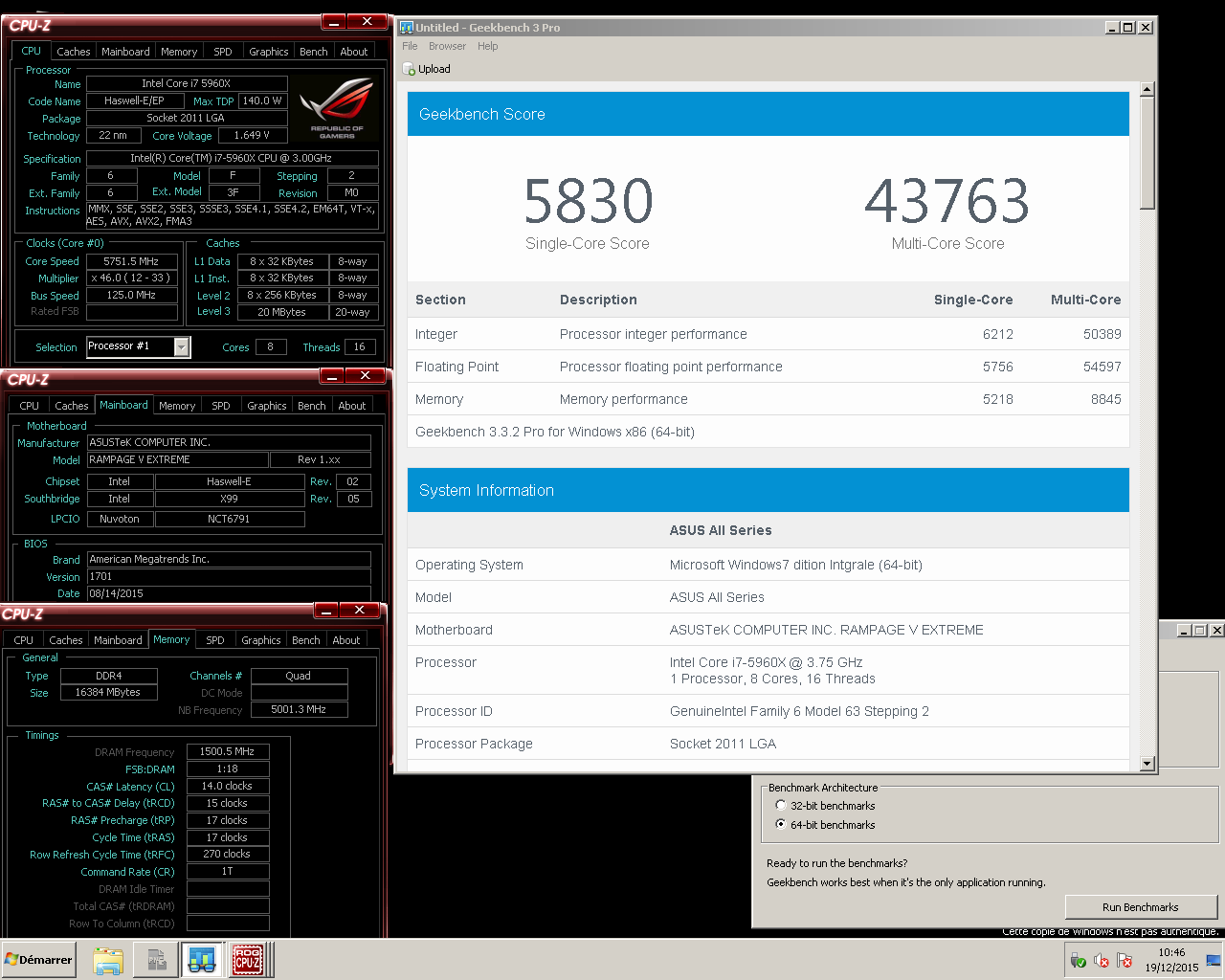Click the 43763 multi-core score

click(947, 201)
